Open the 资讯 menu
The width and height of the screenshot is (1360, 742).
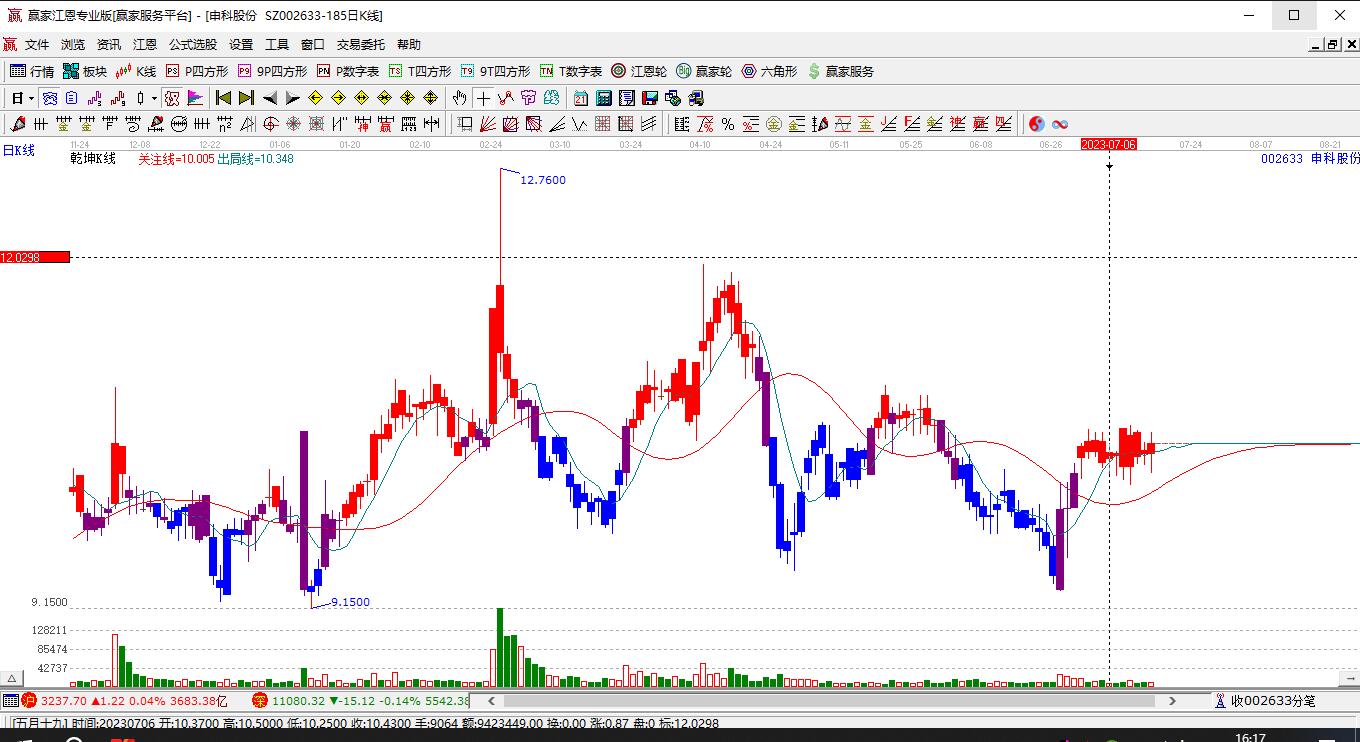click(x=109, y=44)
